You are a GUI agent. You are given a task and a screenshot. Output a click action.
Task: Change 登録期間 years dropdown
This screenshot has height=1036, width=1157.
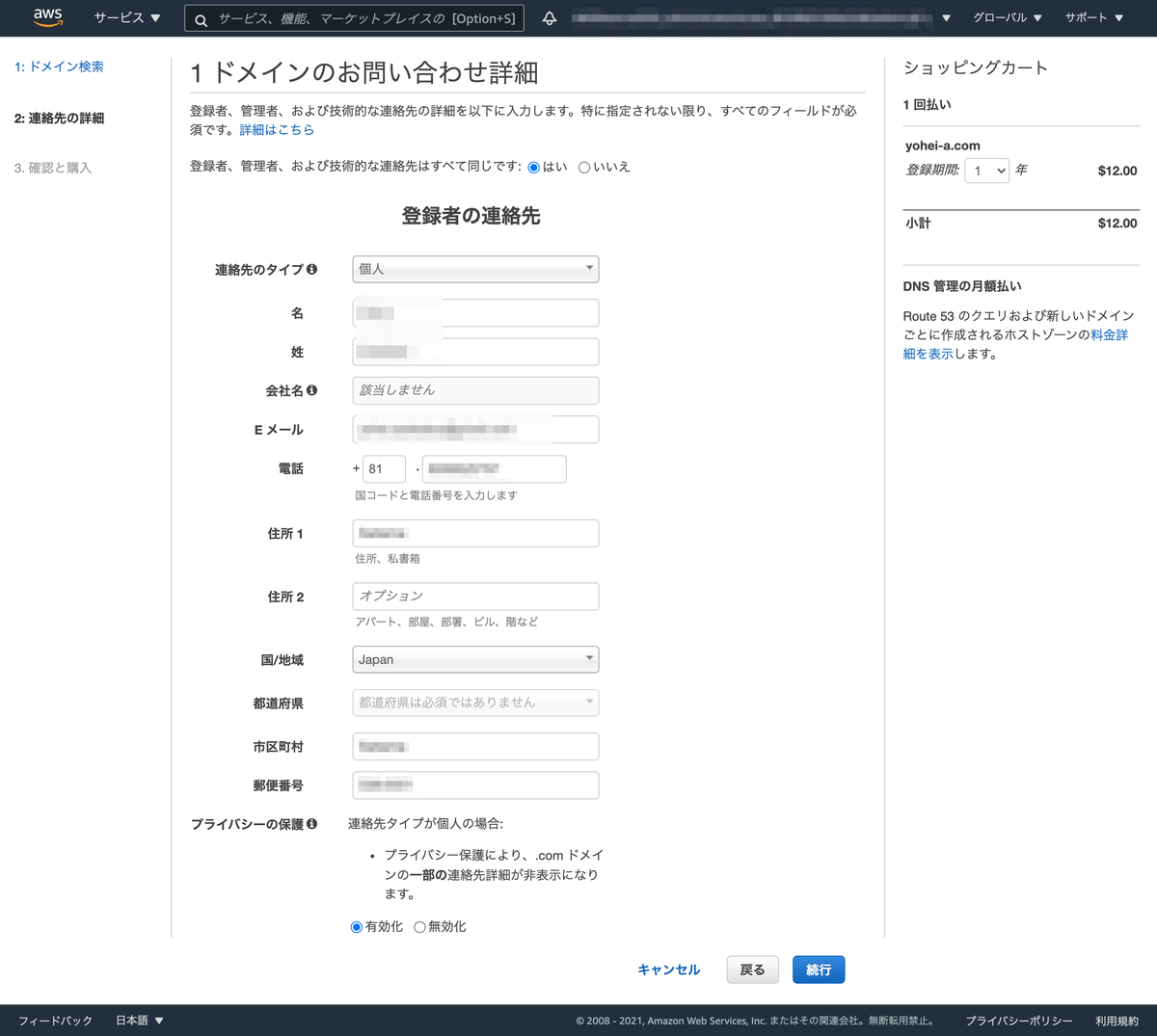pos(987,171)
